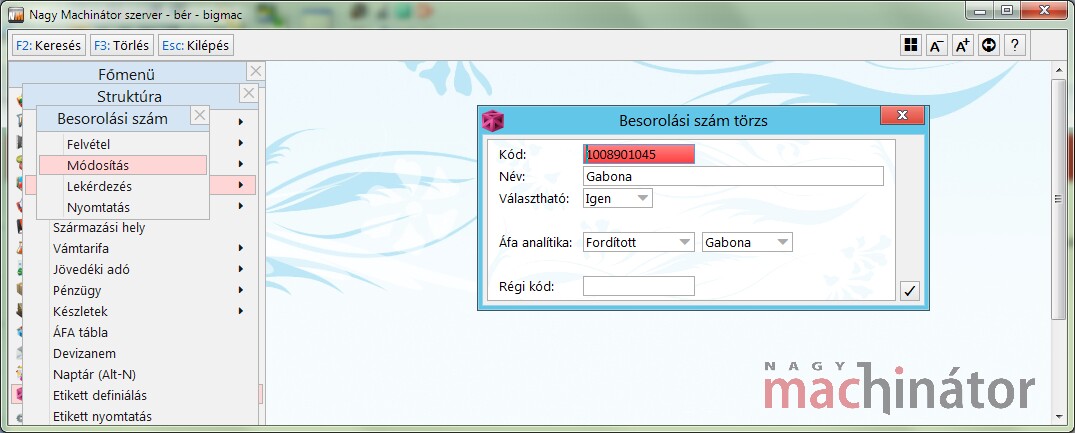Click the Esc: Kilépés exit button
The width and height of the screenshot is (1075, 433).
[195, 46]
